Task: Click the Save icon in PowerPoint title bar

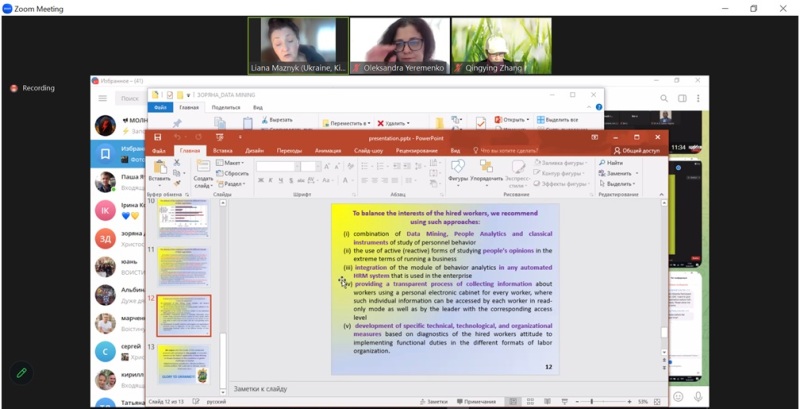Action: point(156,136)
